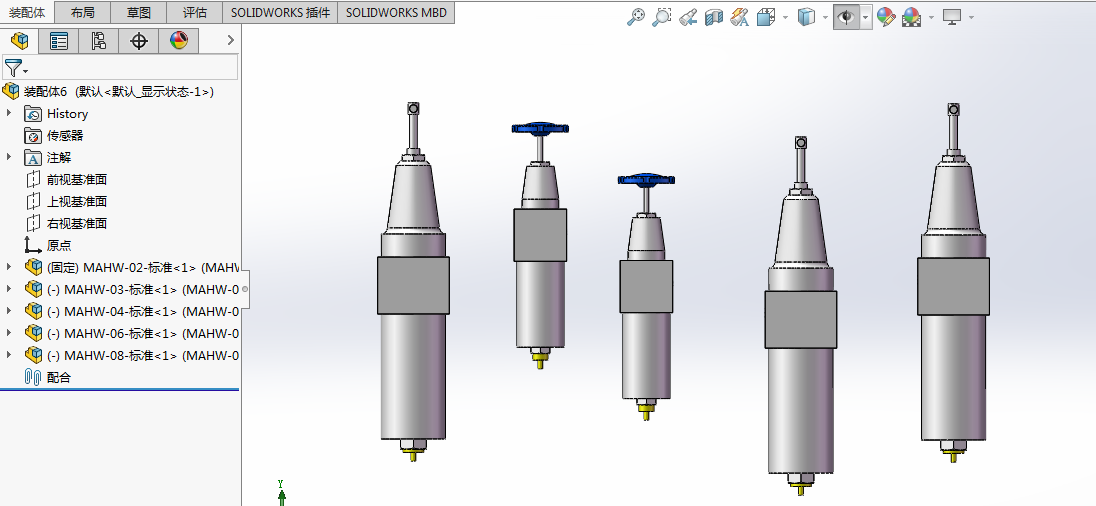The height and width of the screenshot is (506, 1096).
Task: Click the tree filter funnel icon
Action: (13, 68)
